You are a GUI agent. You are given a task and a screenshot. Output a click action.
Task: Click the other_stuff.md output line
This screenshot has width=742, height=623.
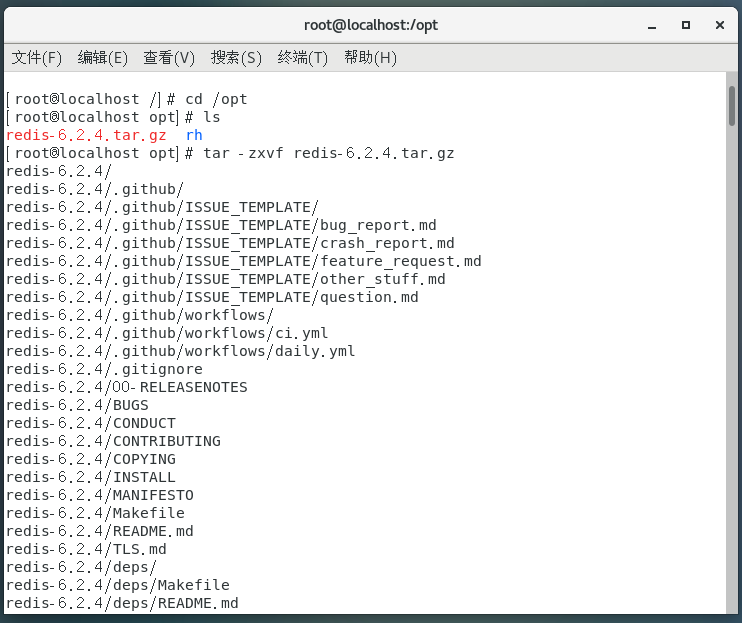(x=226, y=279)
